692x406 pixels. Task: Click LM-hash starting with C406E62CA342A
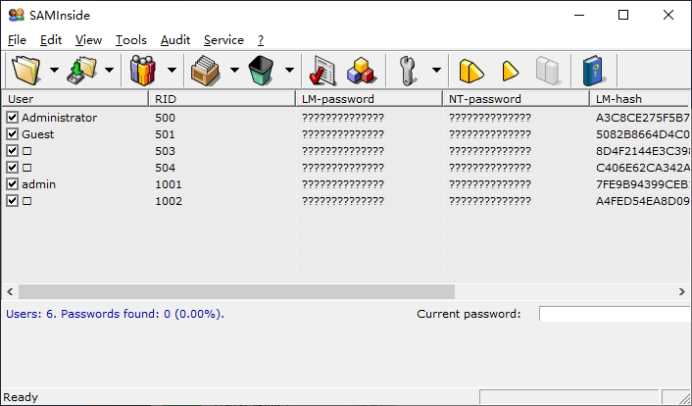(x=643, y=168)
